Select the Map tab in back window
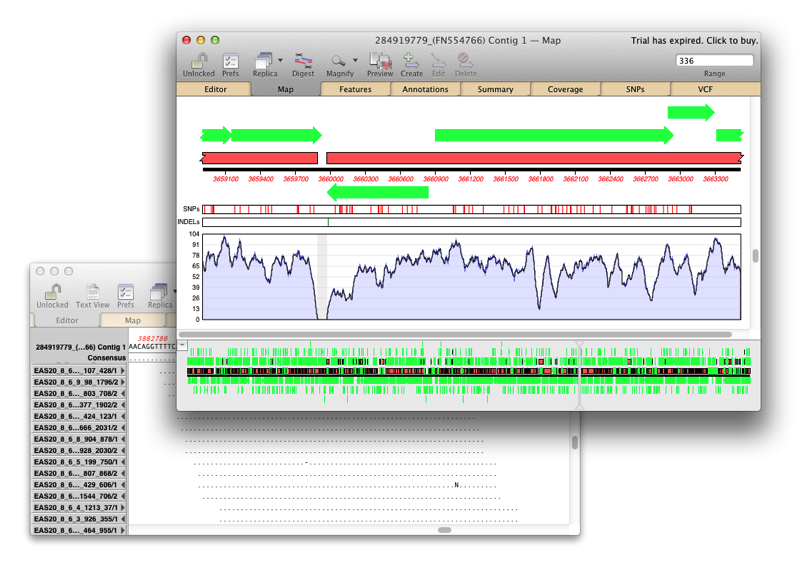Viewport: 800px width, 568px height. (133, 320)
